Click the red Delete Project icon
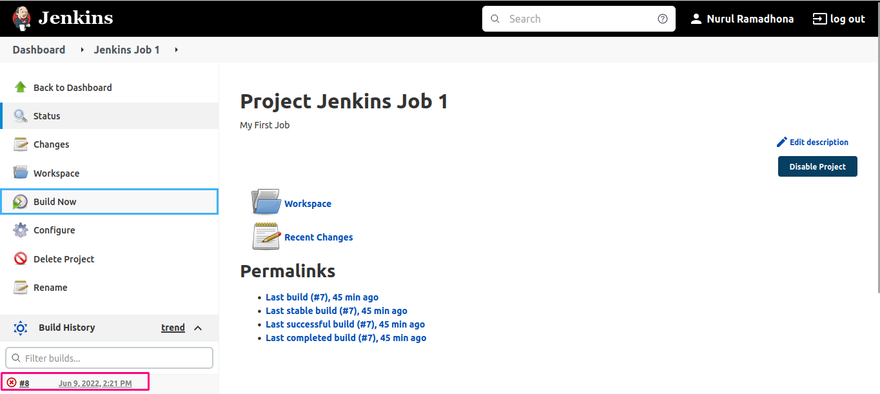Screen dimensions: 880x394 pyautogui.click(x=21, y=259)
